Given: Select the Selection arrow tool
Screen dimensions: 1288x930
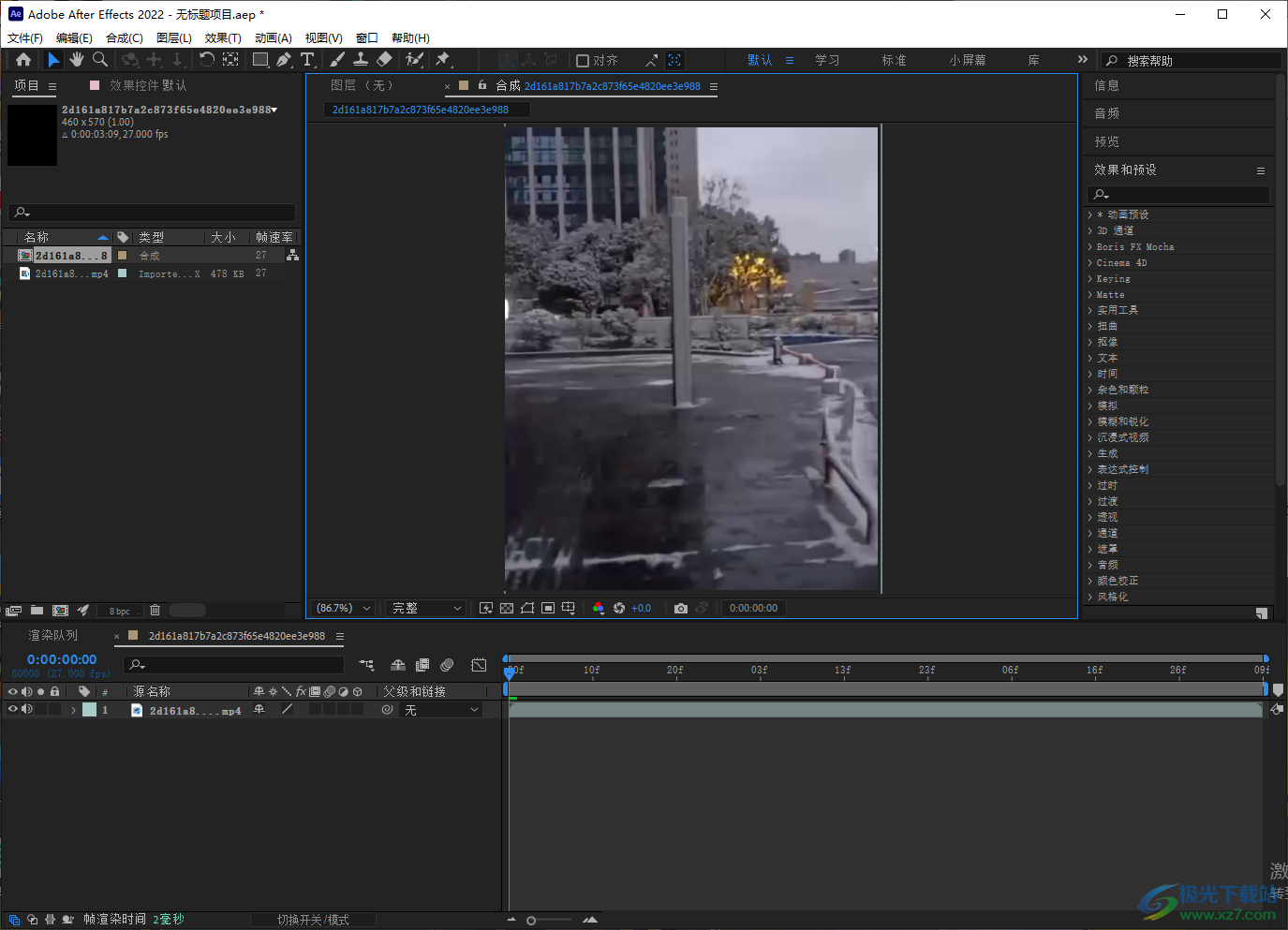Looking at the screenshot, I should 53,60.
